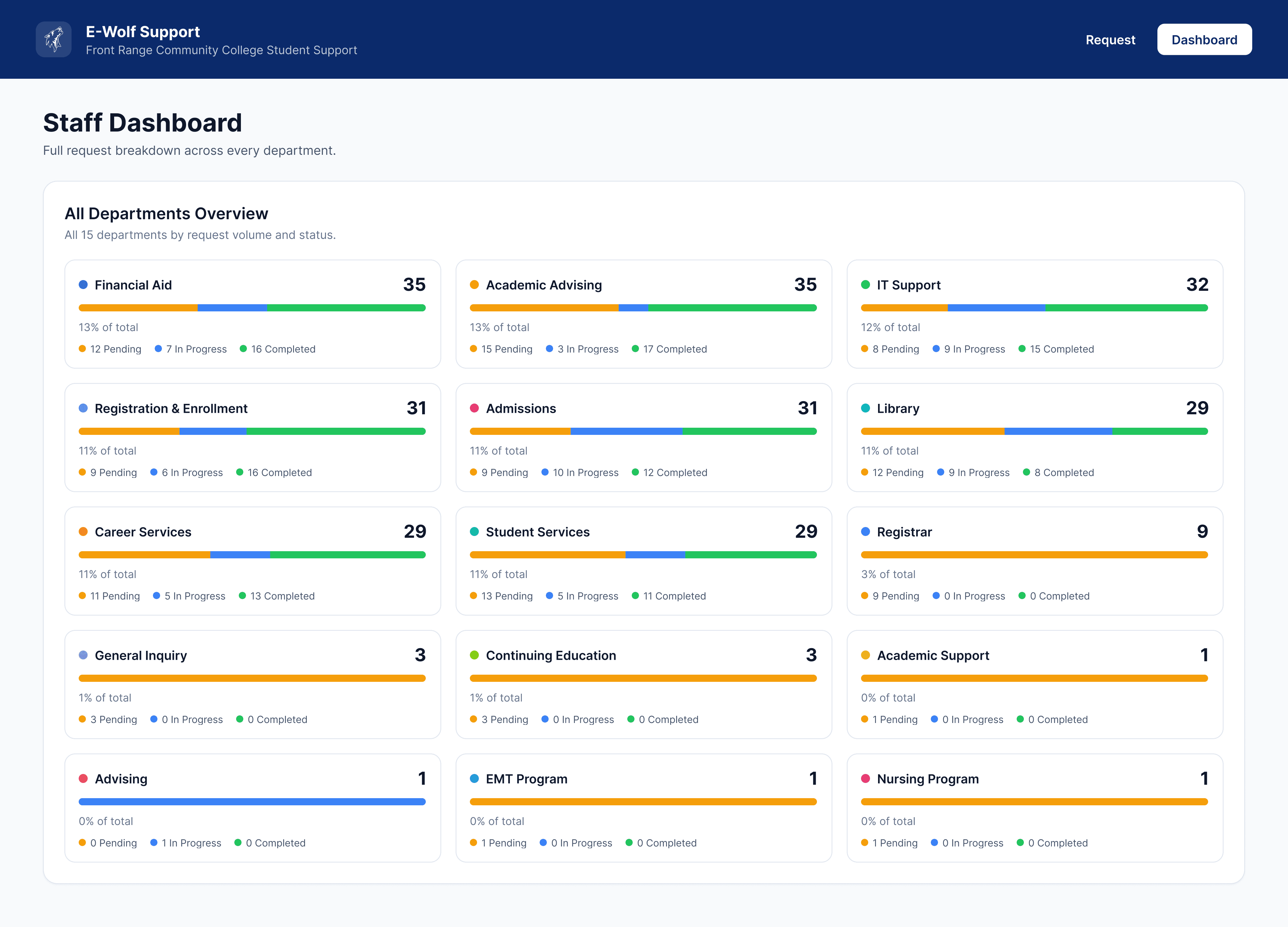This screenshot has width=1288, height=927.
Task: Click the teal dot beside Student Services
Action: 474,532
